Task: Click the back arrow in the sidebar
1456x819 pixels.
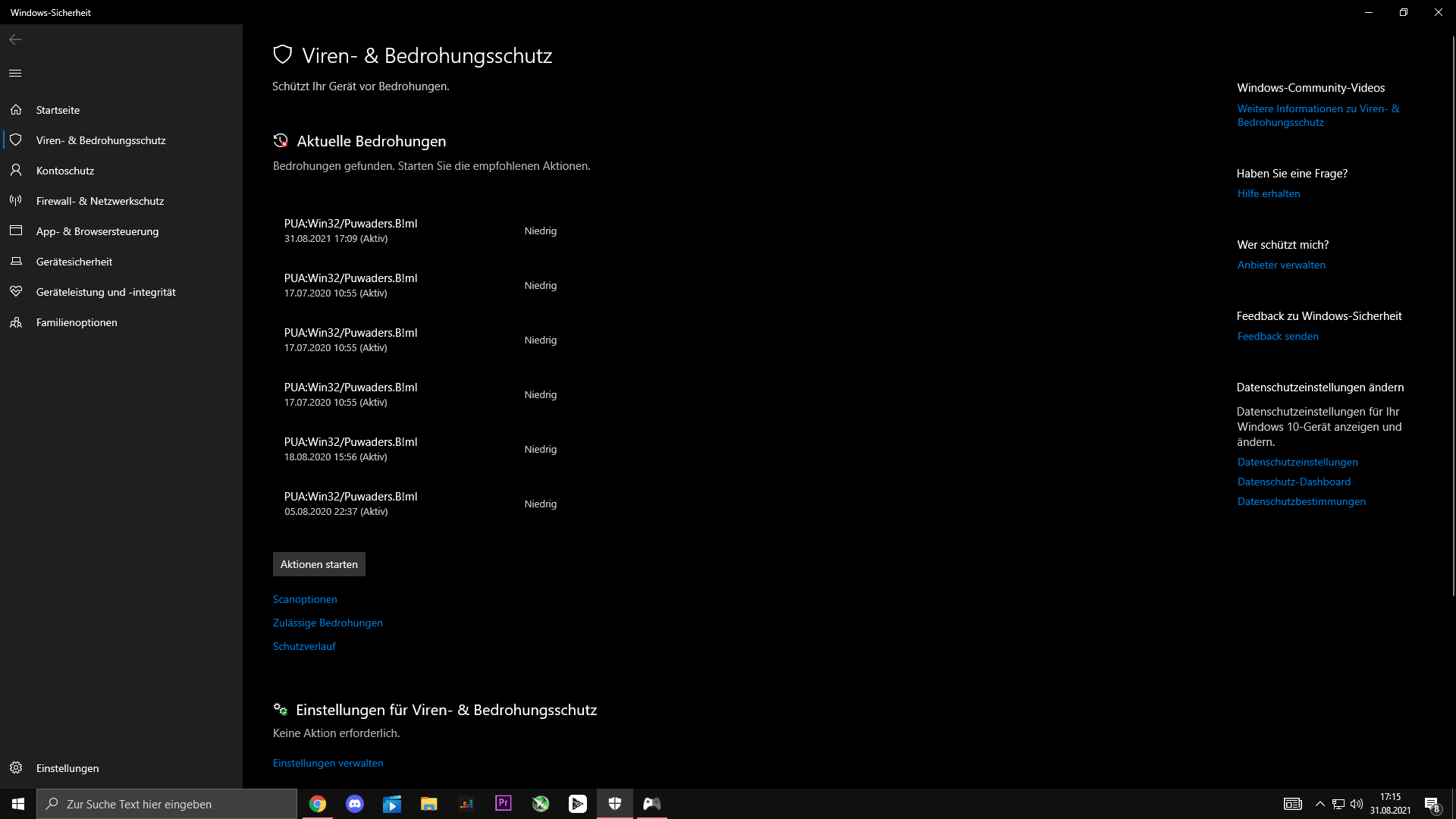Action: (15, 39)
